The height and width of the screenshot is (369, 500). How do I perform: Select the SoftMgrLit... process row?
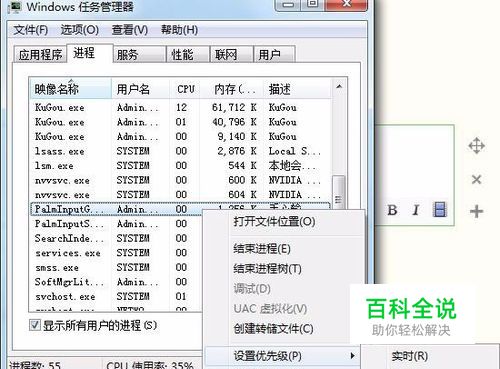coord(116,282)
